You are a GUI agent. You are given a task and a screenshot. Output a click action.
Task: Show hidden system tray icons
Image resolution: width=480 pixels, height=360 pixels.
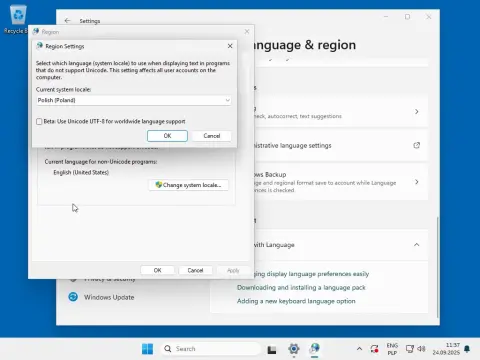pyautogui.click(x=359, y=349)
